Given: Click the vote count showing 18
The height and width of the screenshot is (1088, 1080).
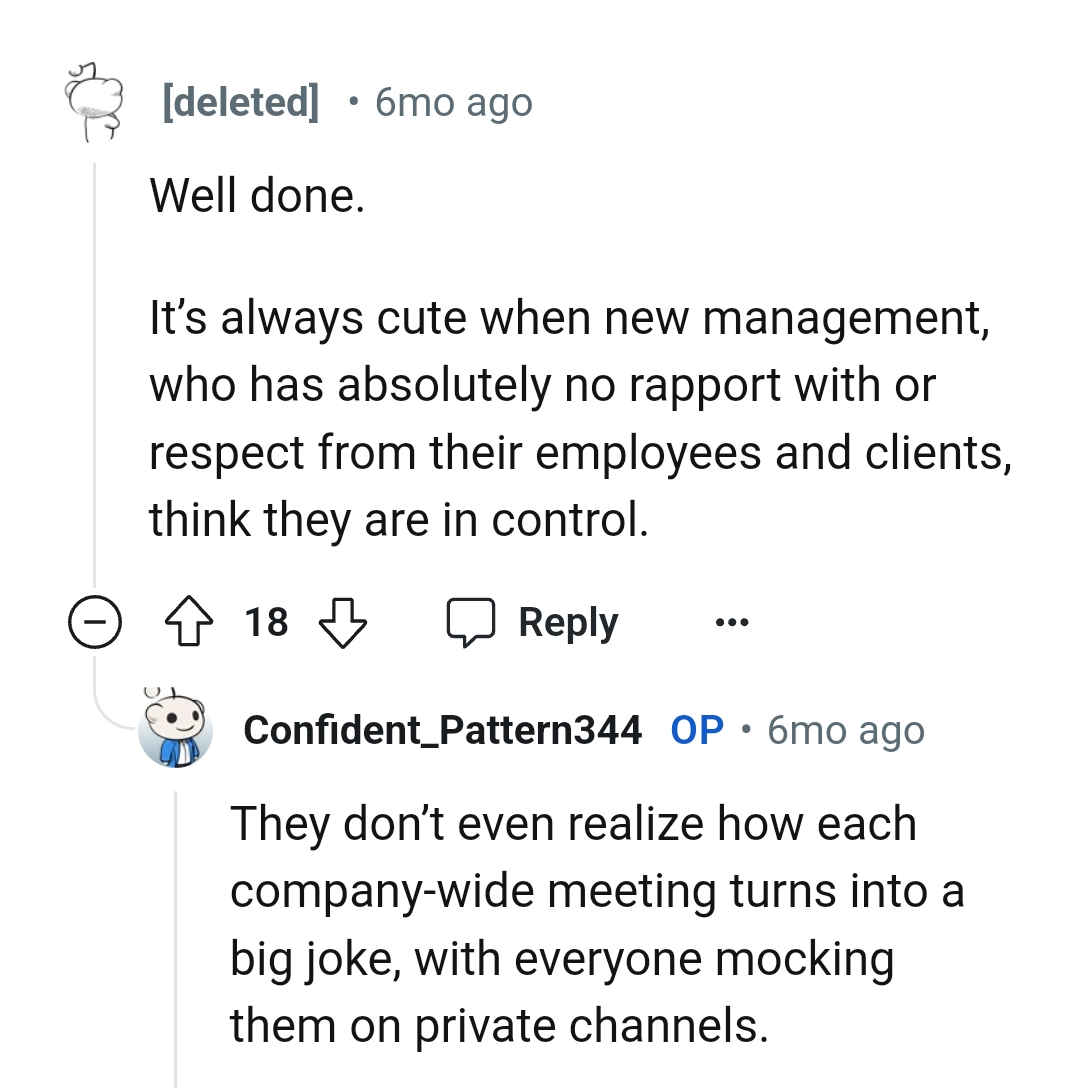Looking at the screenshot, I should click(x=263, y=621).
